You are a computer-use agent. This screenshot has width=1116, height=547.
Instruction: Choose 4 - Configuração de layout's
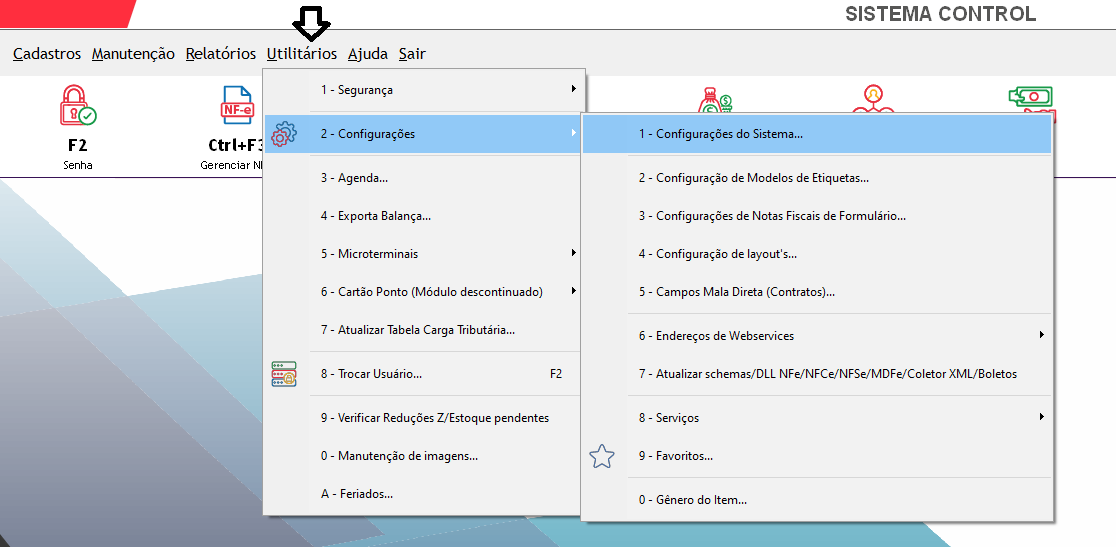click(x=817, y=253)
